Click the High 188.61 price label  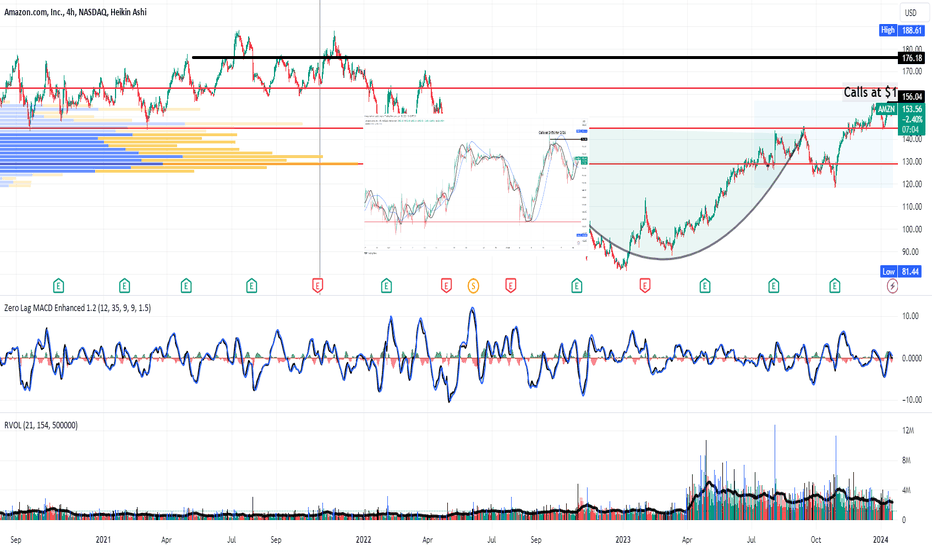(902, 30)
